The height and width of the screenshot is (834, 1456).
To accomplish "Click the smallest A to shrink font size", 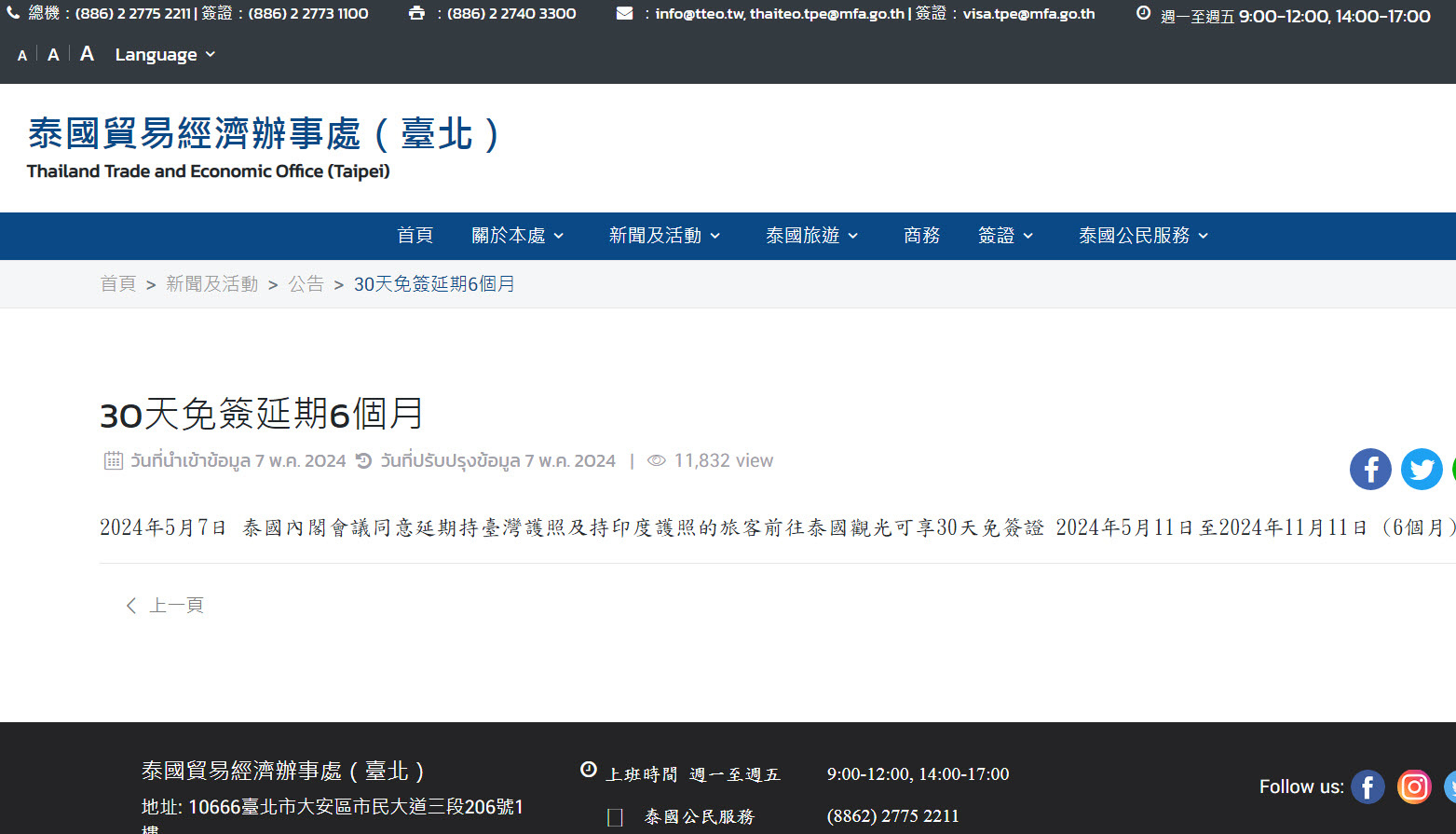I will (21, 56).
